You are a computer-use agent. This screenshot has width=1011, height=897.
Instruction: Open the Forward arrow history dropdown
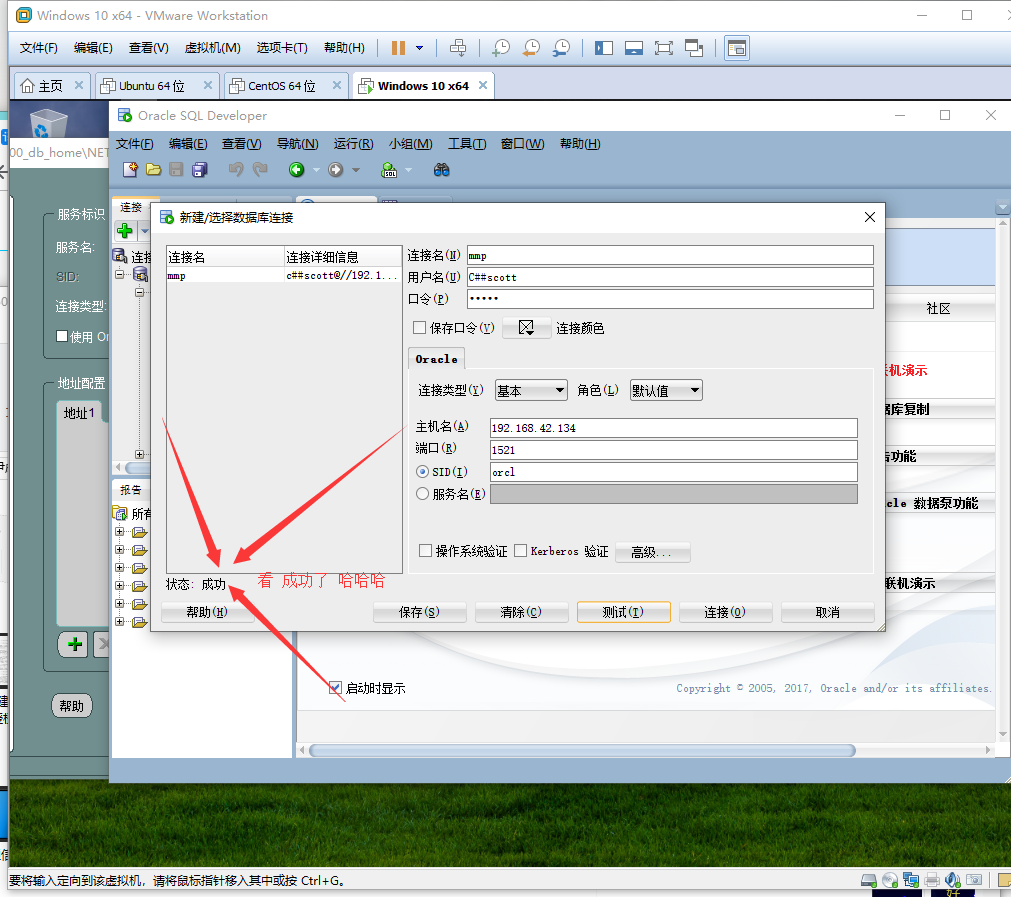[355, 170]
